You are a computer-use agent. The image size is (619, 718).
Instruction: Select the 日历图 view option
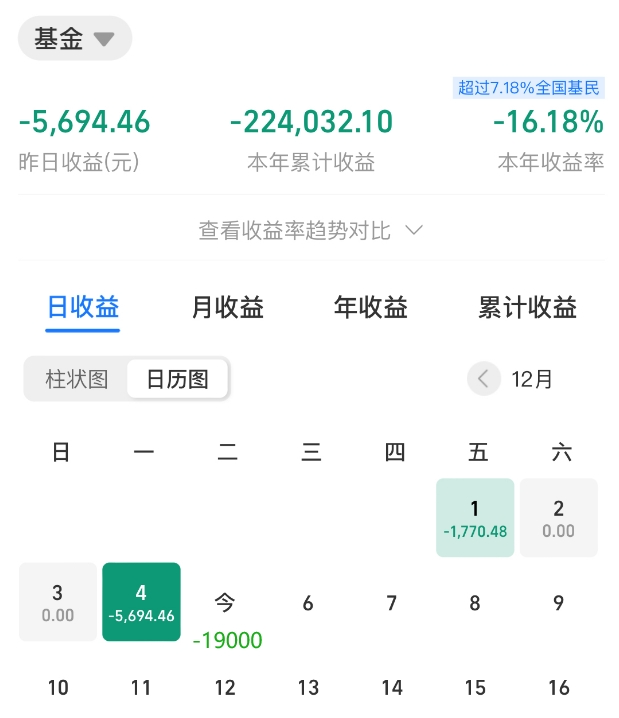[177, 379]
